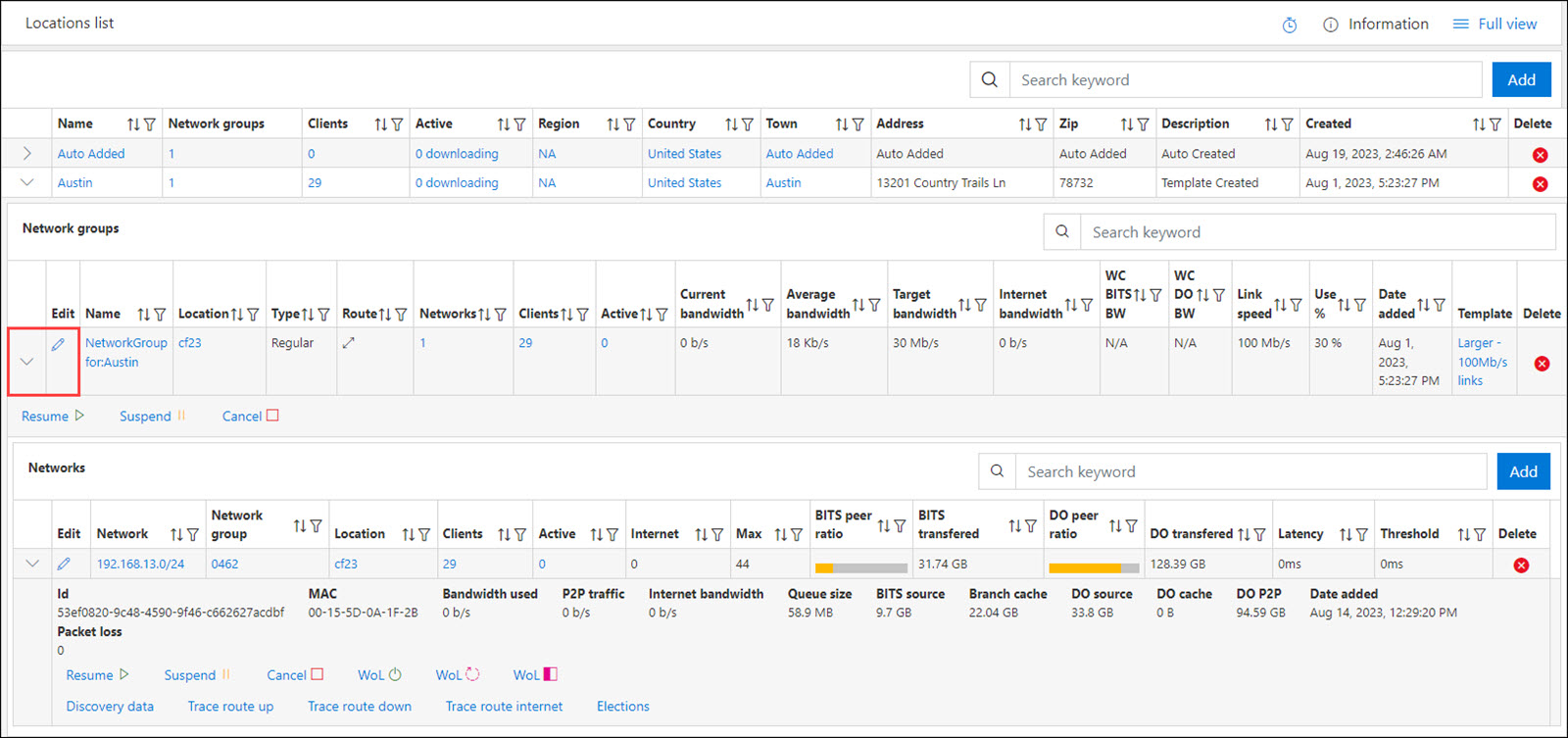Open route icon for Austin network group
Viewport: 1568px width, 738px height.
(348, 343)
